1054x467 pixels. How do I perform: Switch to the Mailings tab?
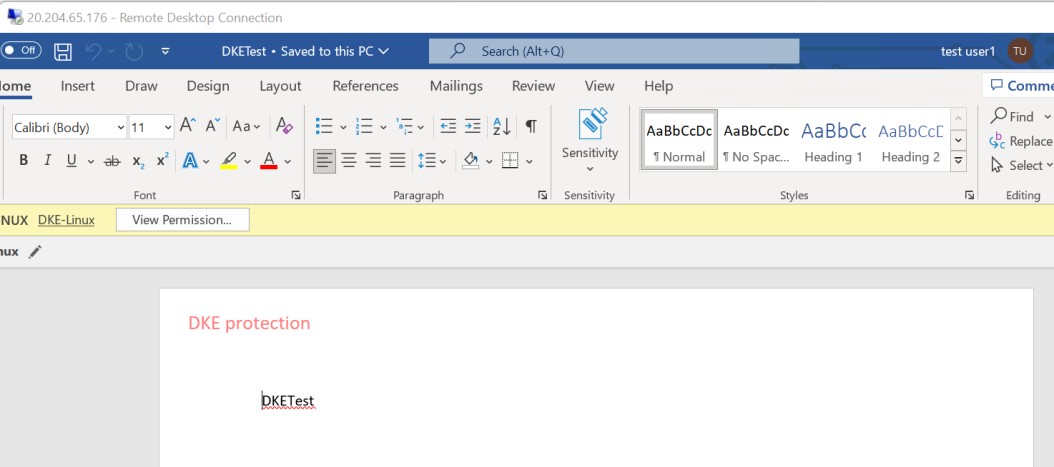point(456,86)
